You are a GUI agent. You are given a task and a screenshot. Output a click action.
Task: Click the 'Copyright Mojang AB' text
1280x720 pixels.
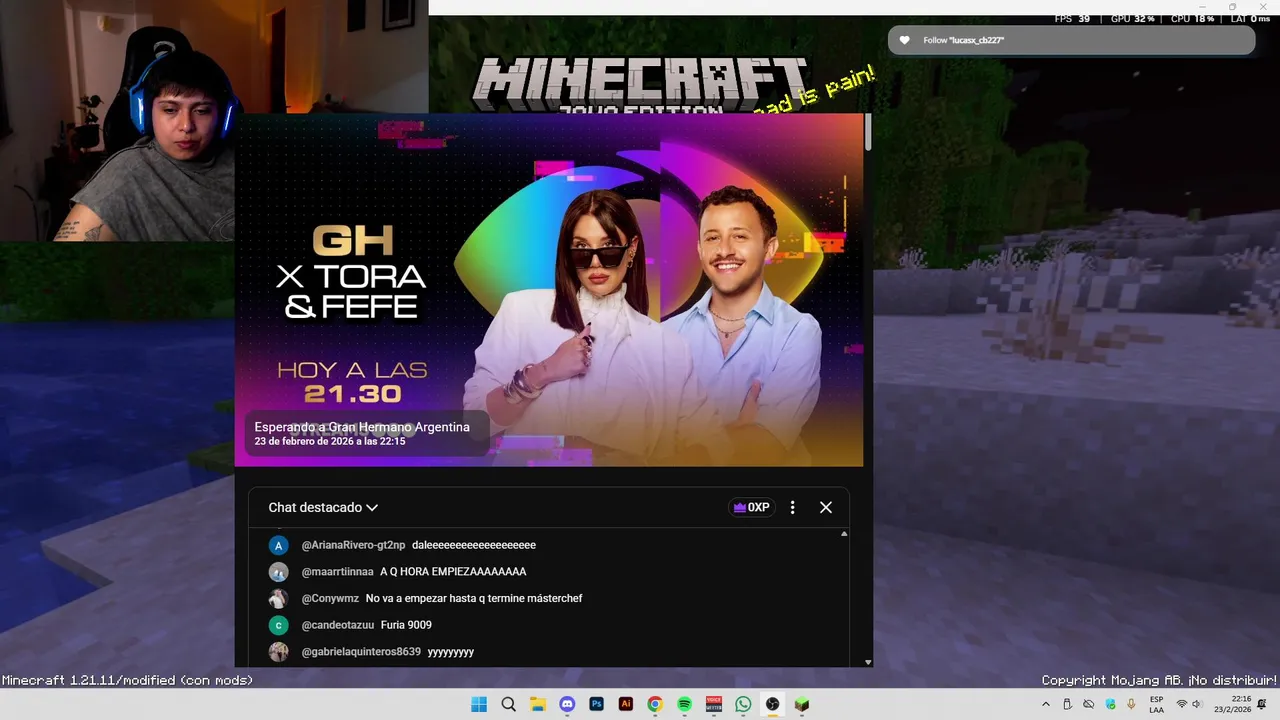click(x=1159, y=680)
